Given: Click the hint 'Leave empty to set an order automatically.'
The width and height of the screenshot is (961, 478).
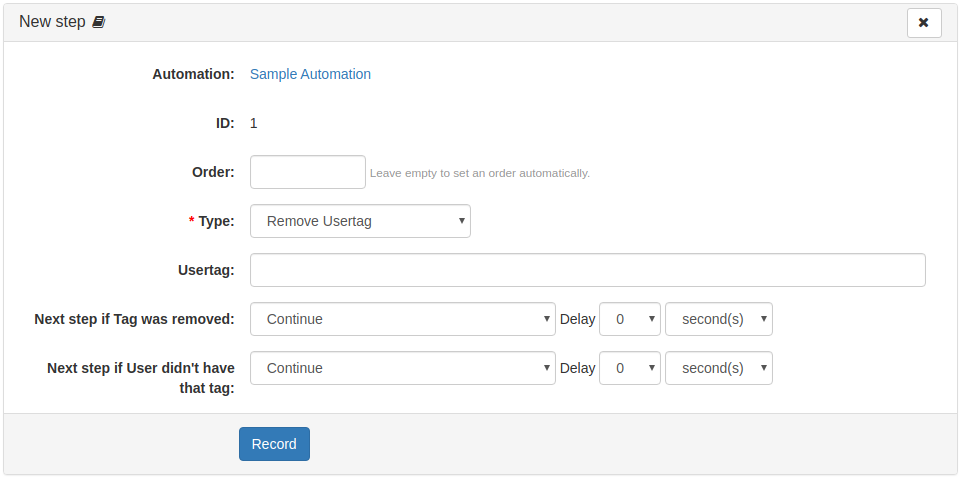Looking at the screenshot, I should click(480, 173).
